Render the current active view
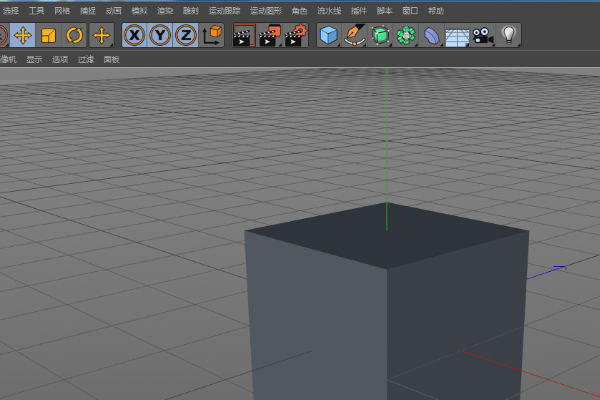600x400 pixels. [243, 36]
